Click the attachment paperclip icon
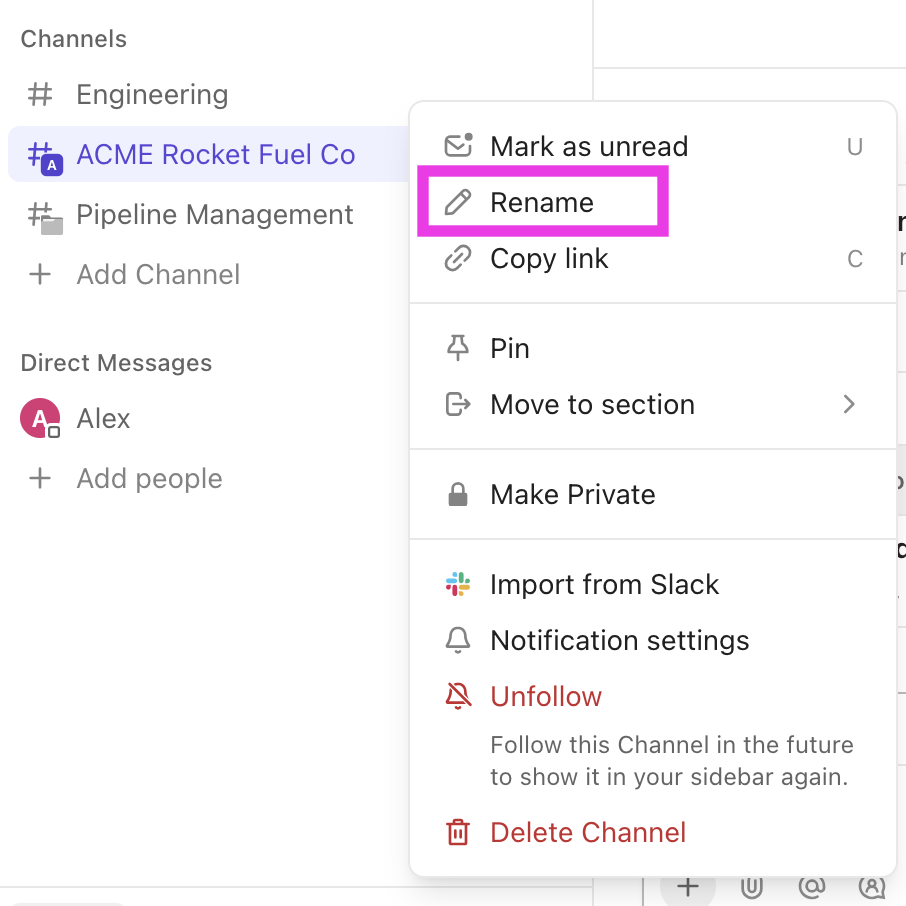The width and height of the screenshot is (906, 906). [752, 886]
